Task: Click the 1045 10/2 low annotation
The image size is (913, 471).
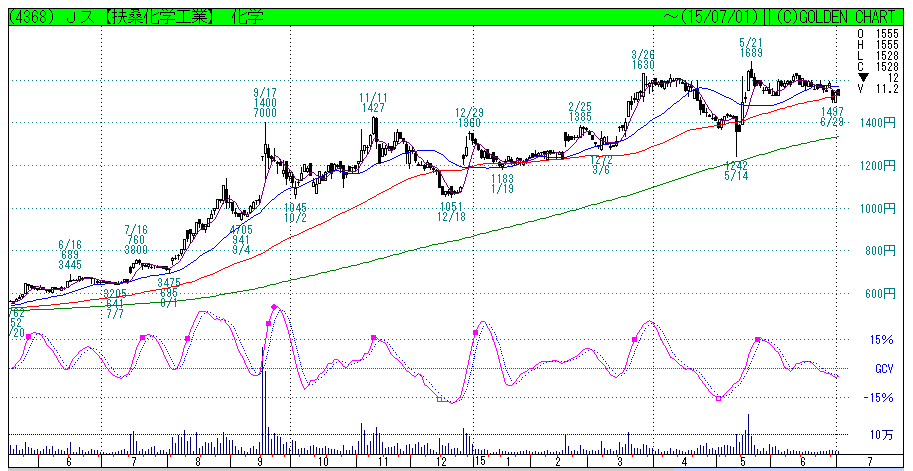Action: click(295, 212)
